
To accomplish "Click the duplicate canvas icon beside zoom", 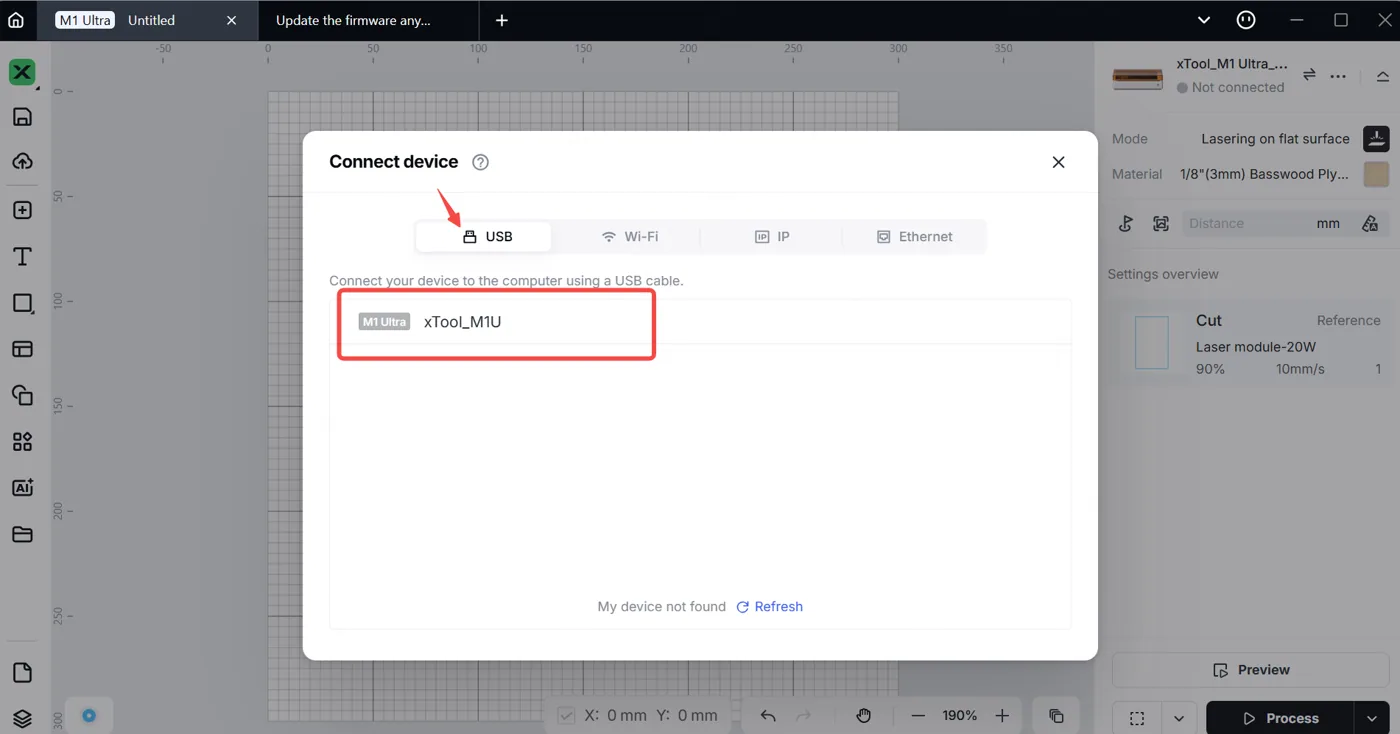I will (x=1056, y=716).
